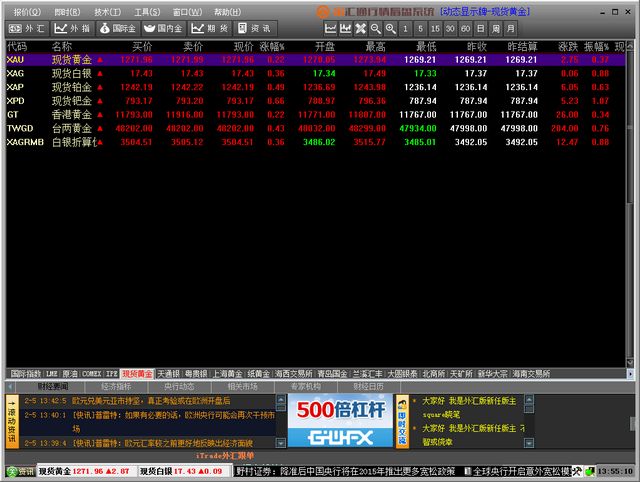This screenshot has width=640, height=482.
Task: Select the line chart icon in the toolbar
Action: [x=330, y=29]
